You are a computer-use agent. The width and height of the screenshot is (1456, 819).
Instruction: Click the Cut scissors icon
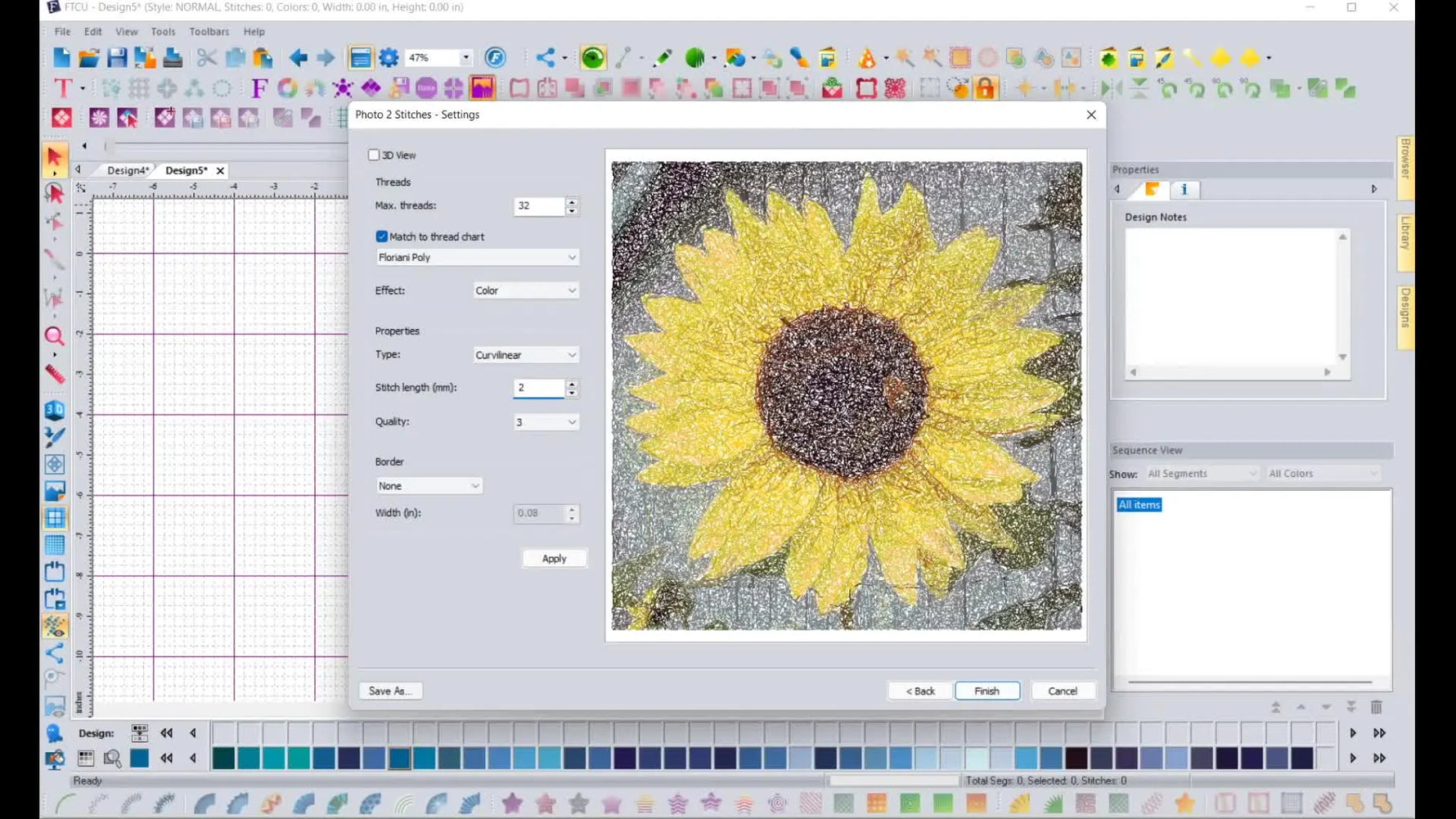pyautogui.click(x=206, y=57)
